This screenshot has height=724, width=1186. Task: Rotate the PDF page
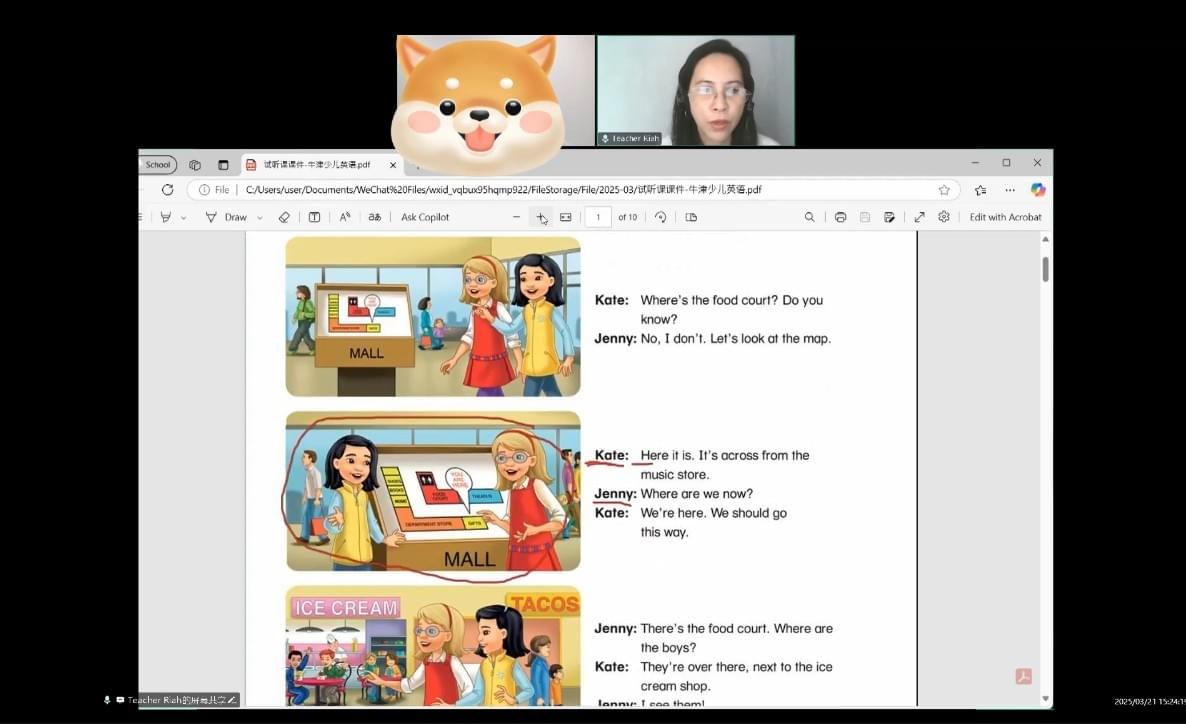coord(660,217)
